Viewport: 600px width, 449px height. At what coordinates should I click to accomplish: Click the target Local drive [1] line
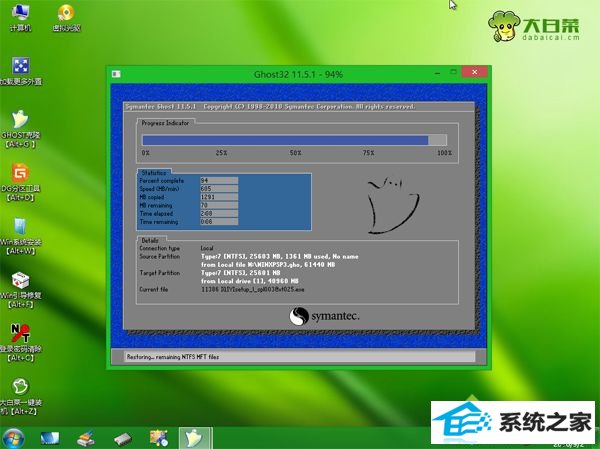point(250,281)
